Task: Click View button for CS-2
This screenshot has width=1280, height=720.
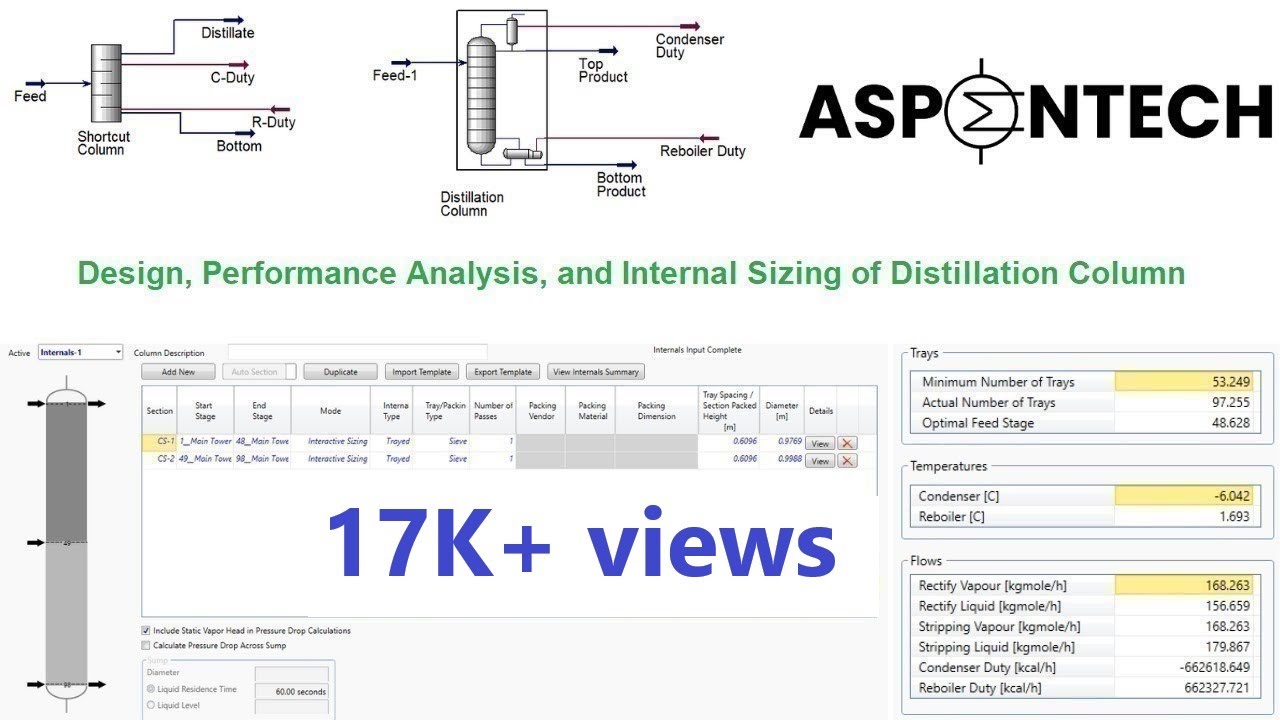Action: pyautogui.click(x=820, y=461)
